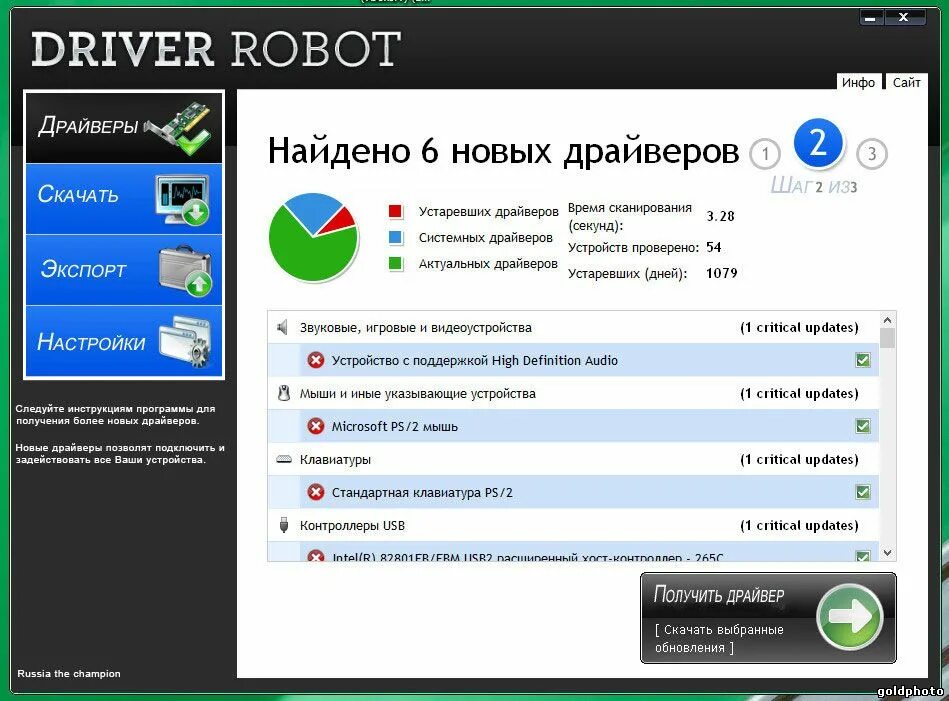Image resolution: width=949 pixels, height=701 pixels.
Task: Open the Экспорт section in sidebar
Action: (124, 270)
